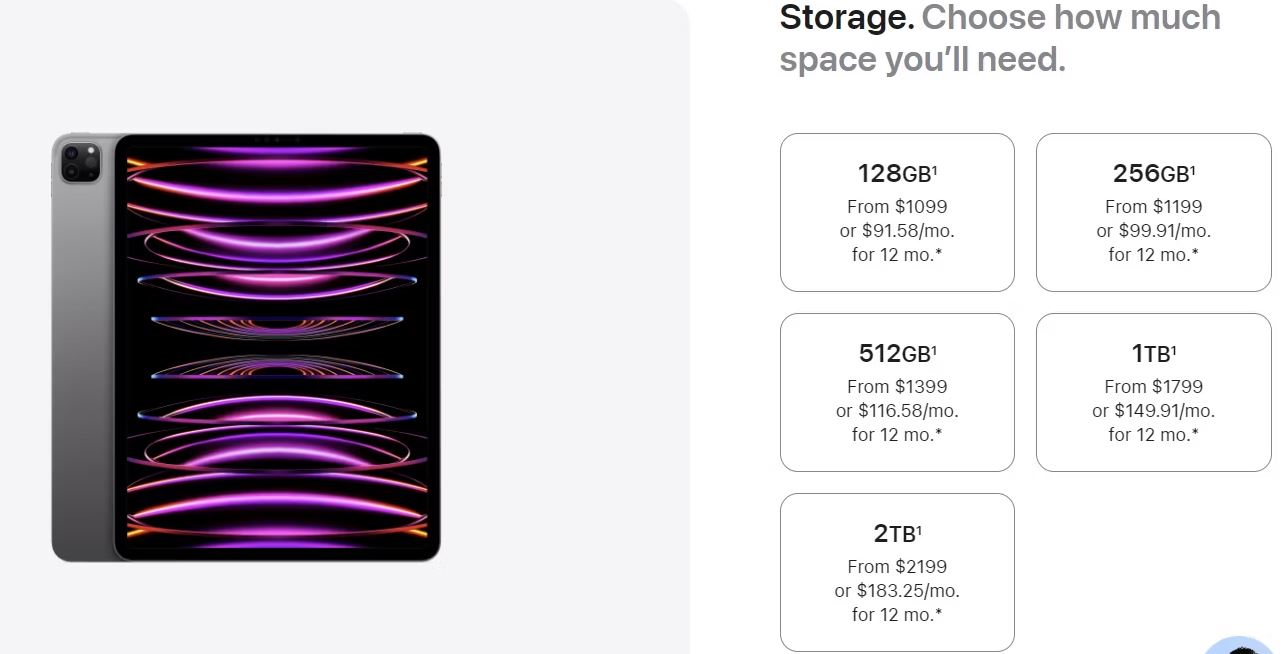This screenshot has width=1288, height=654.
Task: Click the iPad Pro product image
Action: point(246,347)
